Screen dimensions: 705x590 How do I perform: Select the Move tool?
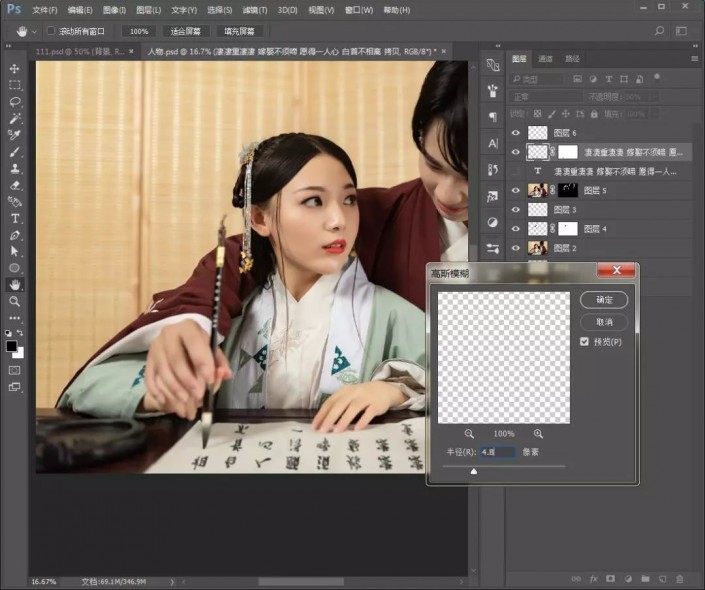coord(14,68)
